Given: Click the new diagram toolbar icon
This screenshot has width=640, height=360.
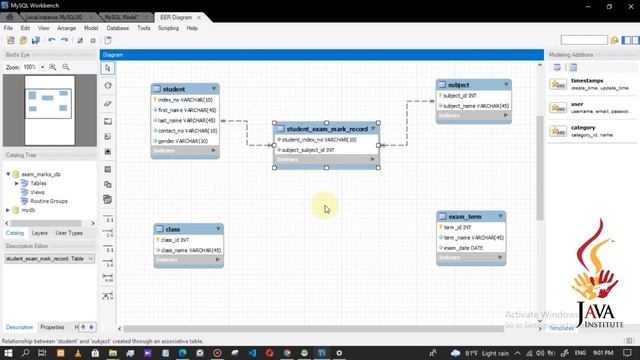Looking at the screenshot, I should point(107,40).
